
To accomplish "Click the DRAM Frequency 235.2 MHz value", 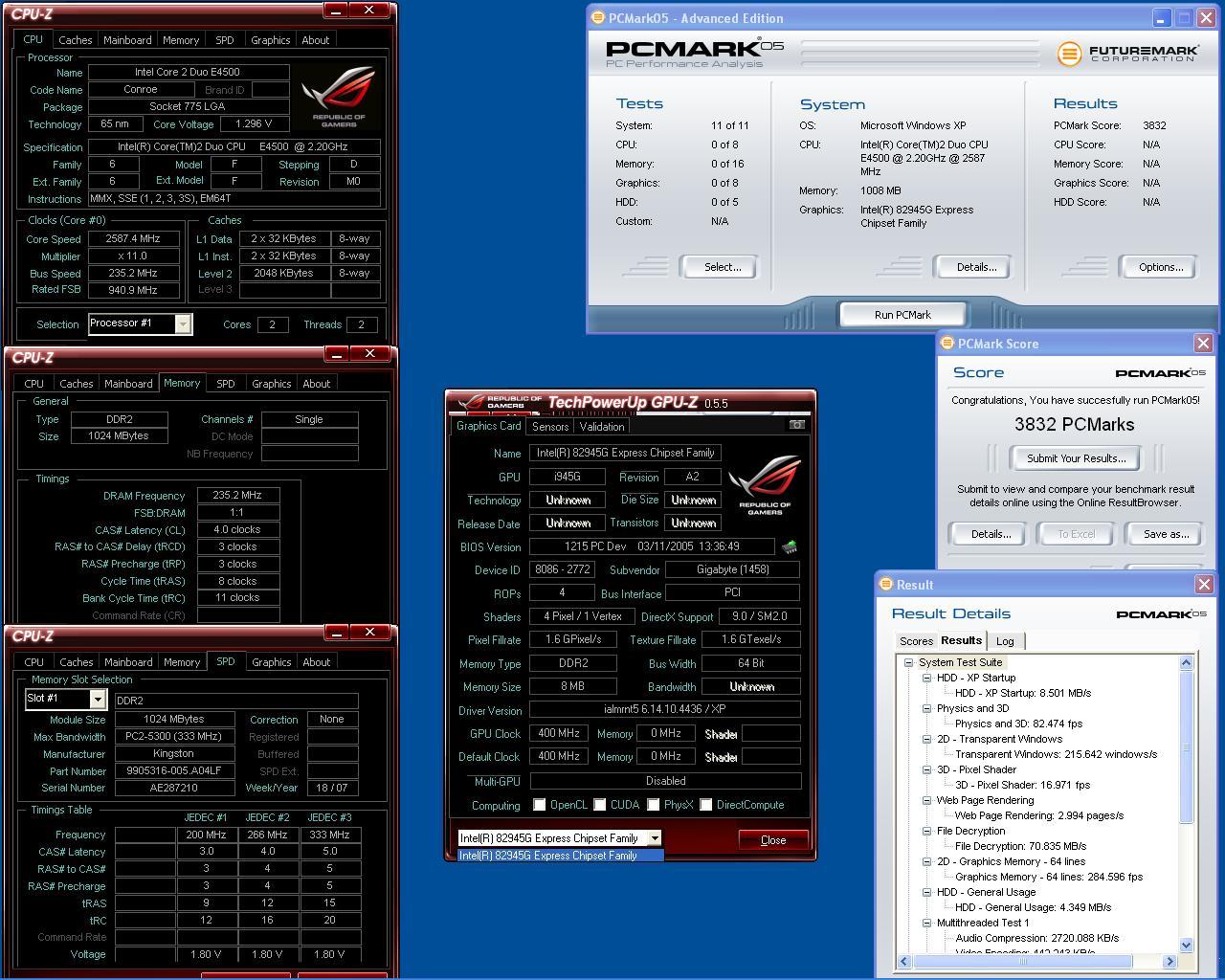I will [237, 496].
